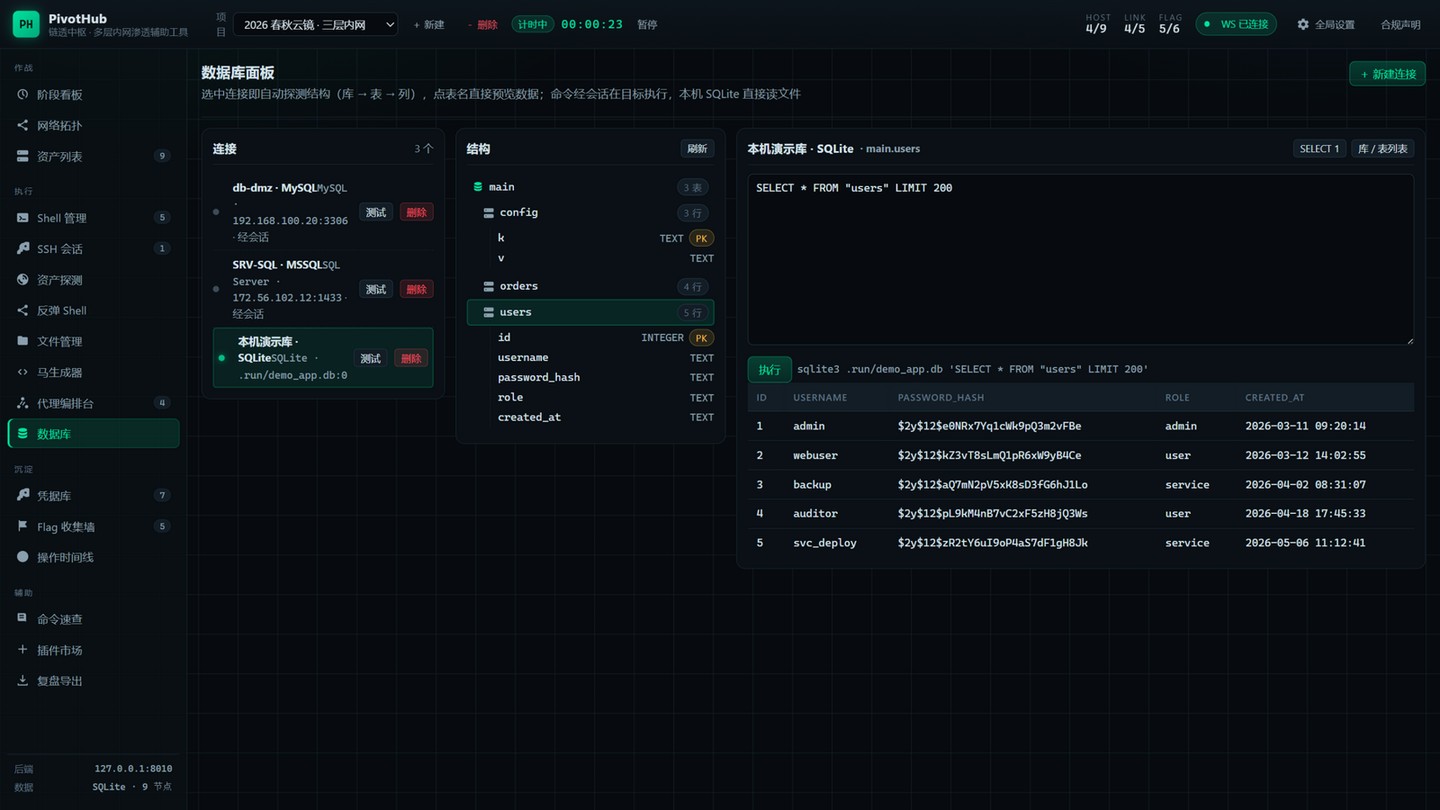The height and width of the screenshot is (810, 1440).
Task: Open Shell 管理 section
Action: 93,218
